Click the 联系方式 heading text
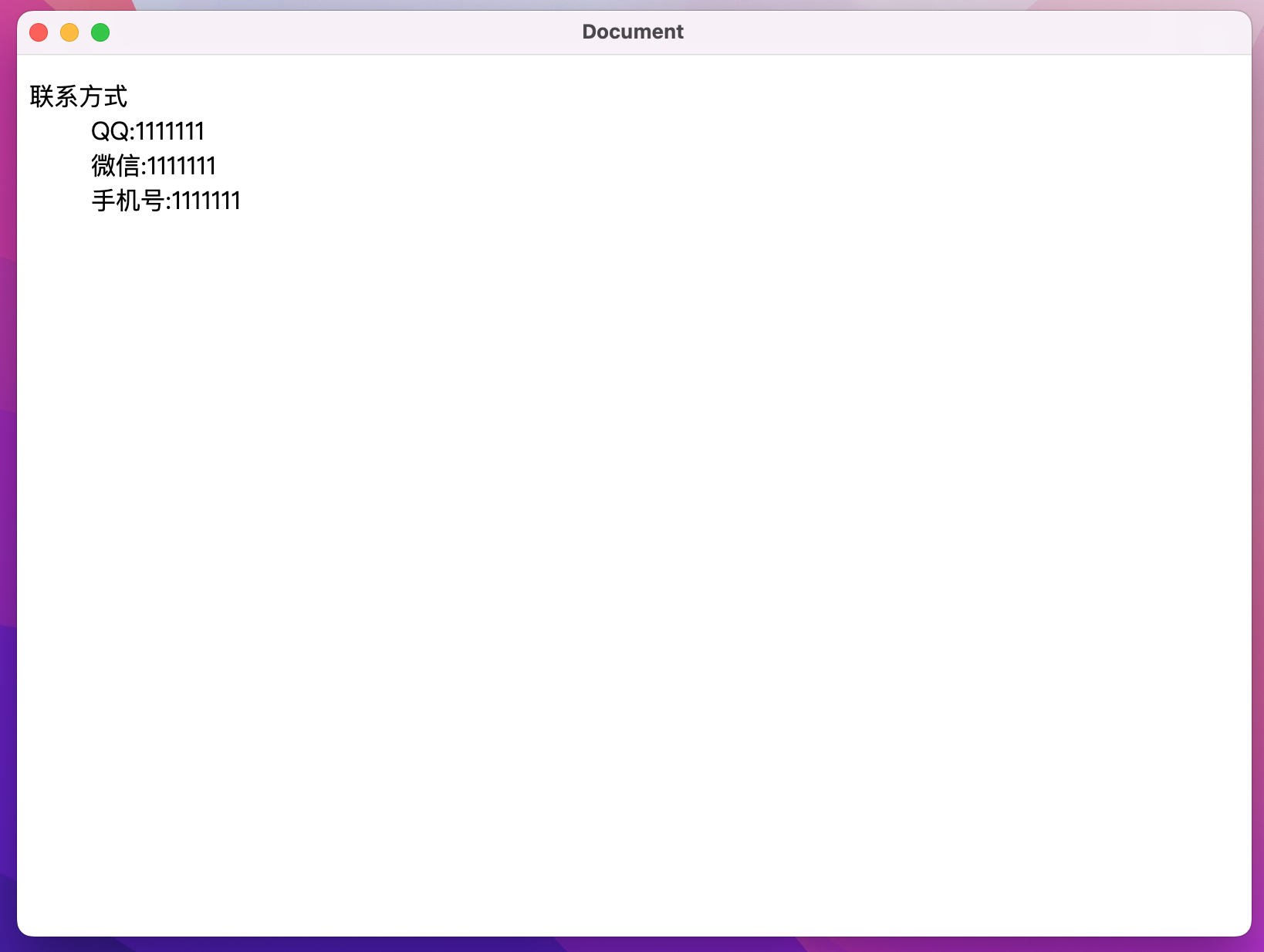Image resolution: width=1264 pixels, height=952 pixels. tap(79, 97)
